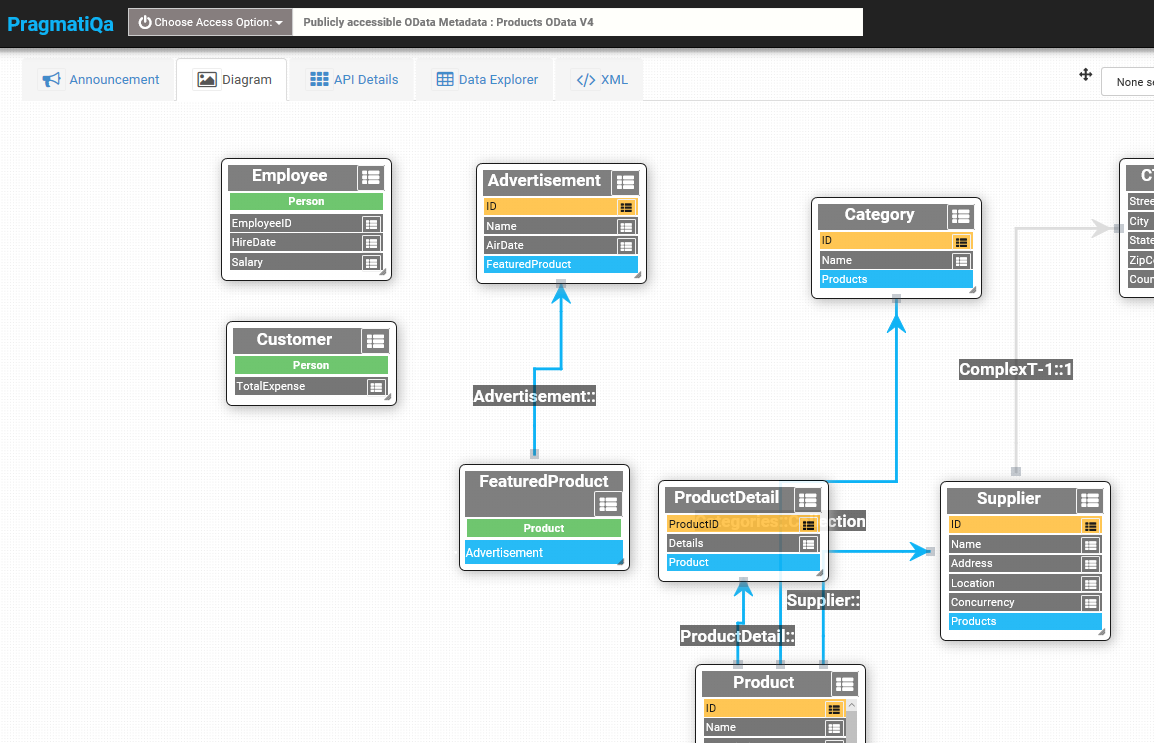
Task: Click the Product entity header table icon
Action: point(844,684)
